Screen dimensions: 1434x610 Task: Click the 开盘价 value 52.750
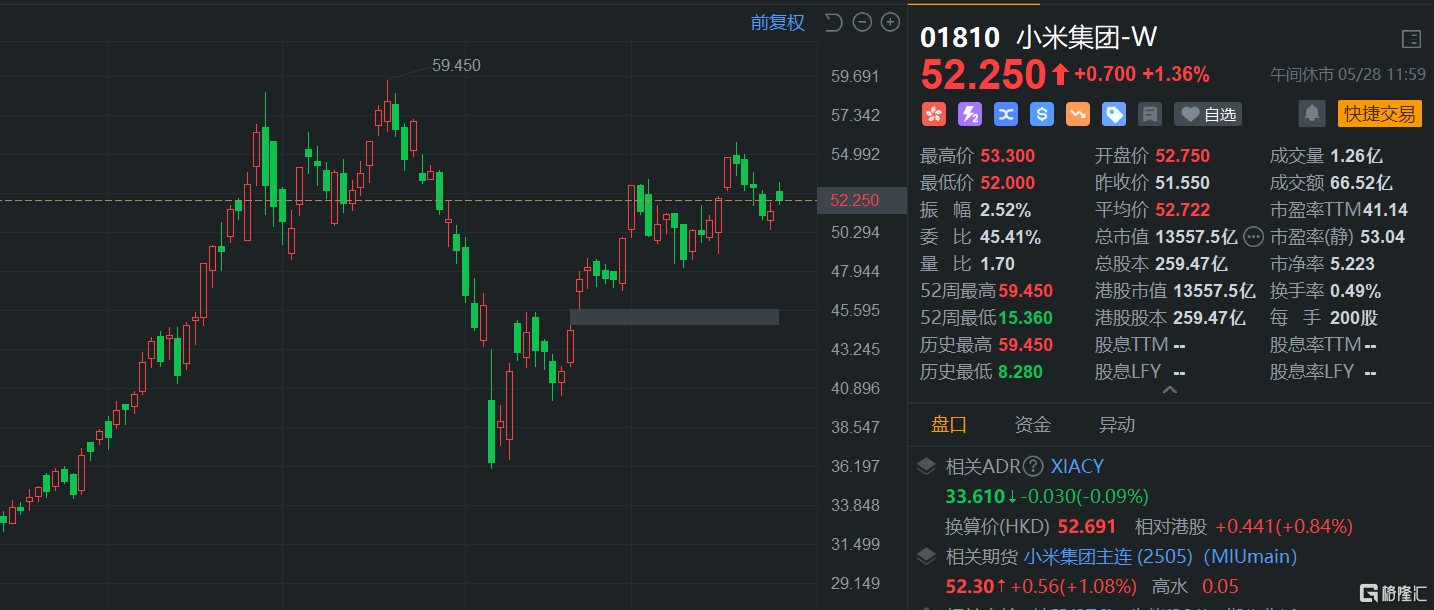1182,156
